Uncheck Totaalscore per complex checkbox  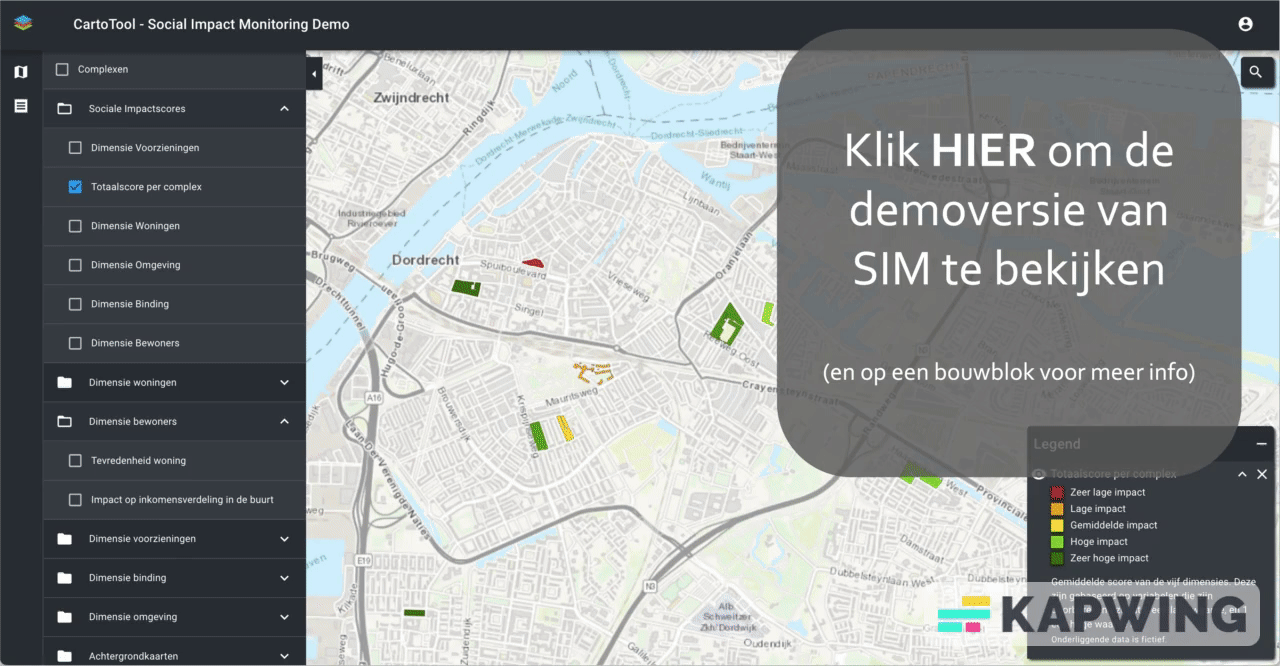coord(75,187)
